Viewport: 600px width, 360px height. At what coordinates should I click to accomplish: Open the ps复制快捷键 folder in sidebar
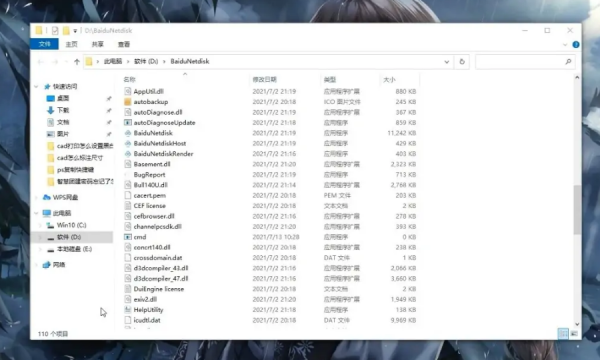point(75,169)
